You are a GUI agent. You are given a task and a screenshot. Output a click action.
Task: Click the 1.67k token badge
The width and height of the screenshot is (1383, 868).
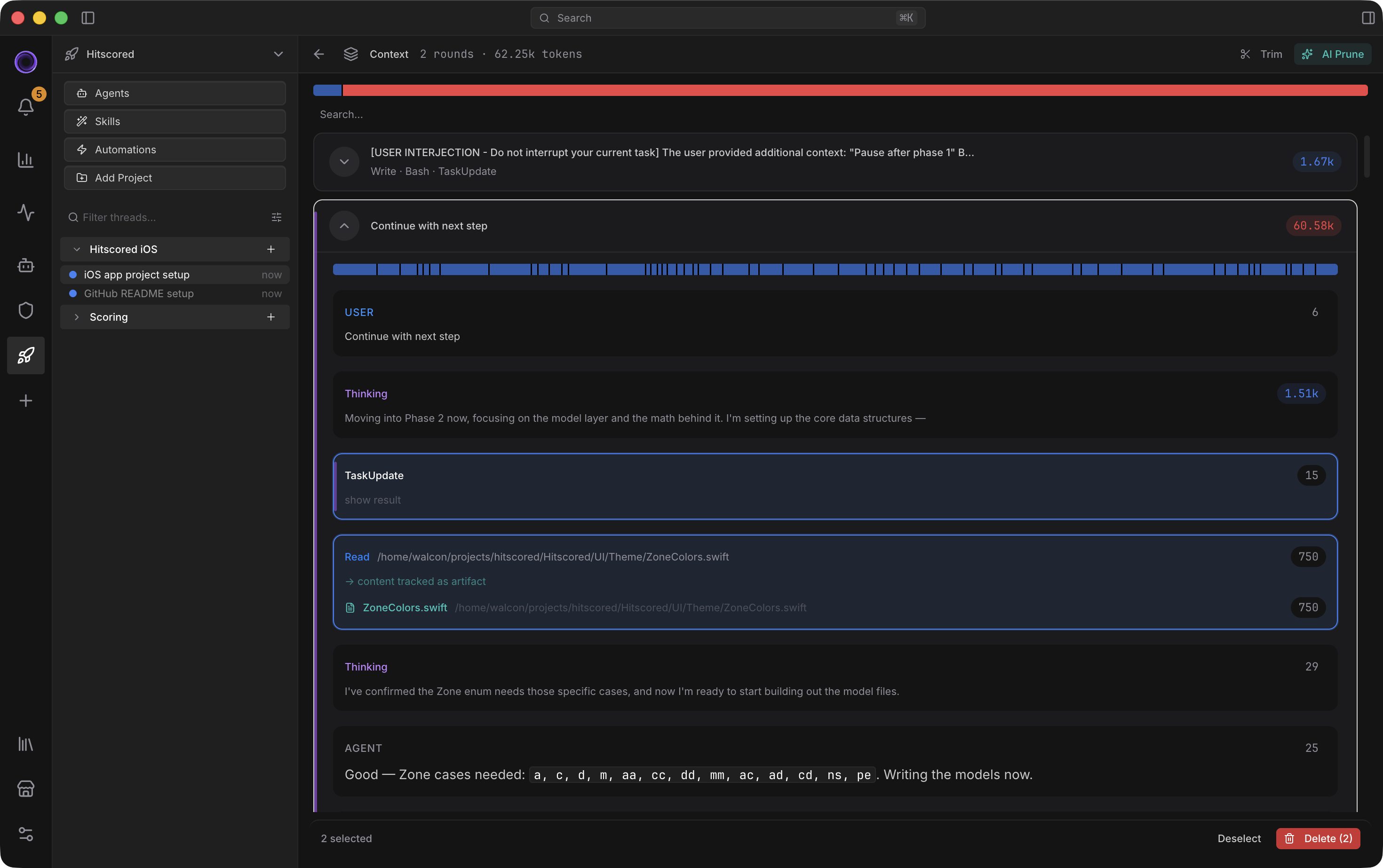pyautogui.click(x=1316, y=161)
